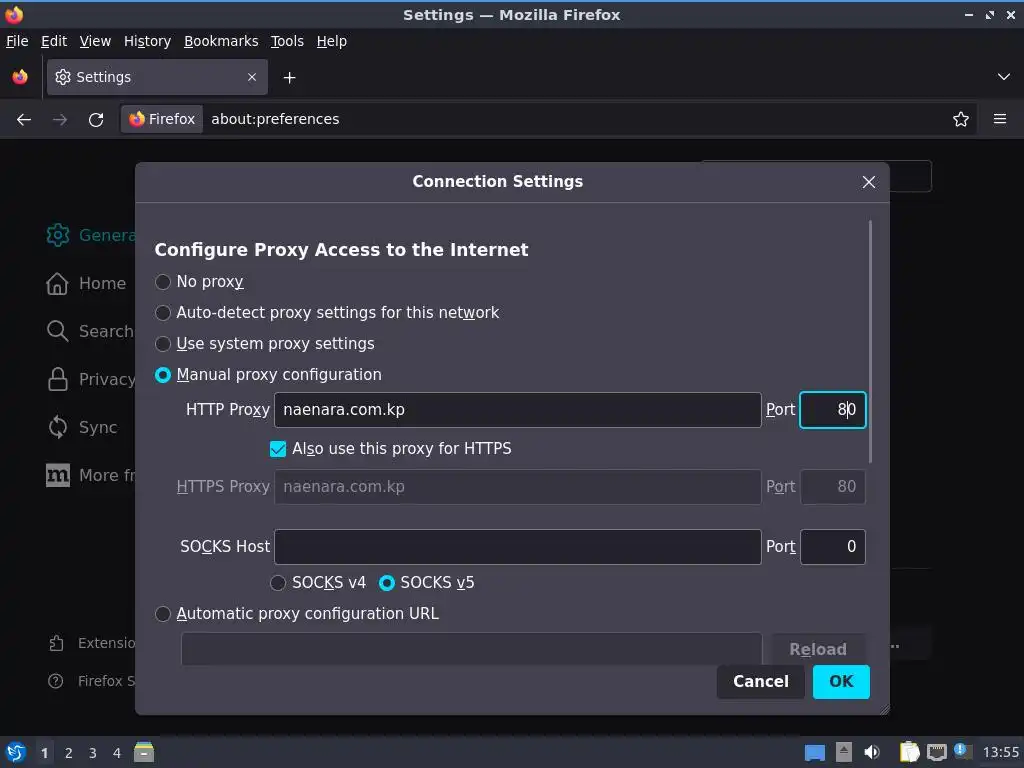1024x768 pixels.
Task: Open More from Mozilla icon
Action: click(57, 475)
